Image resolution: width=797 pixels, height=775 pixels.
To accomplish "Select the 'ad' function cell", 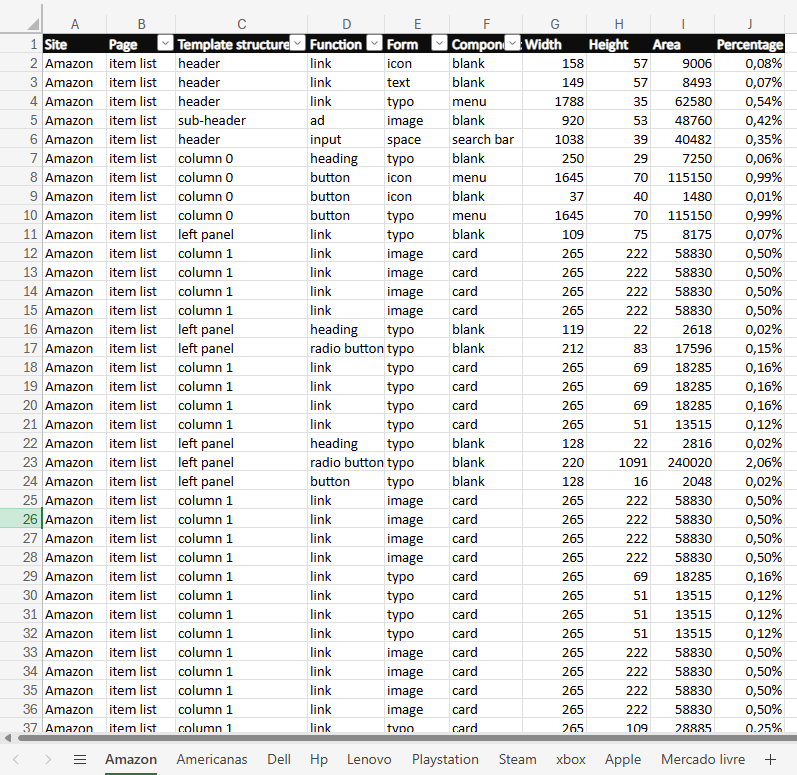I will (346, 120).
